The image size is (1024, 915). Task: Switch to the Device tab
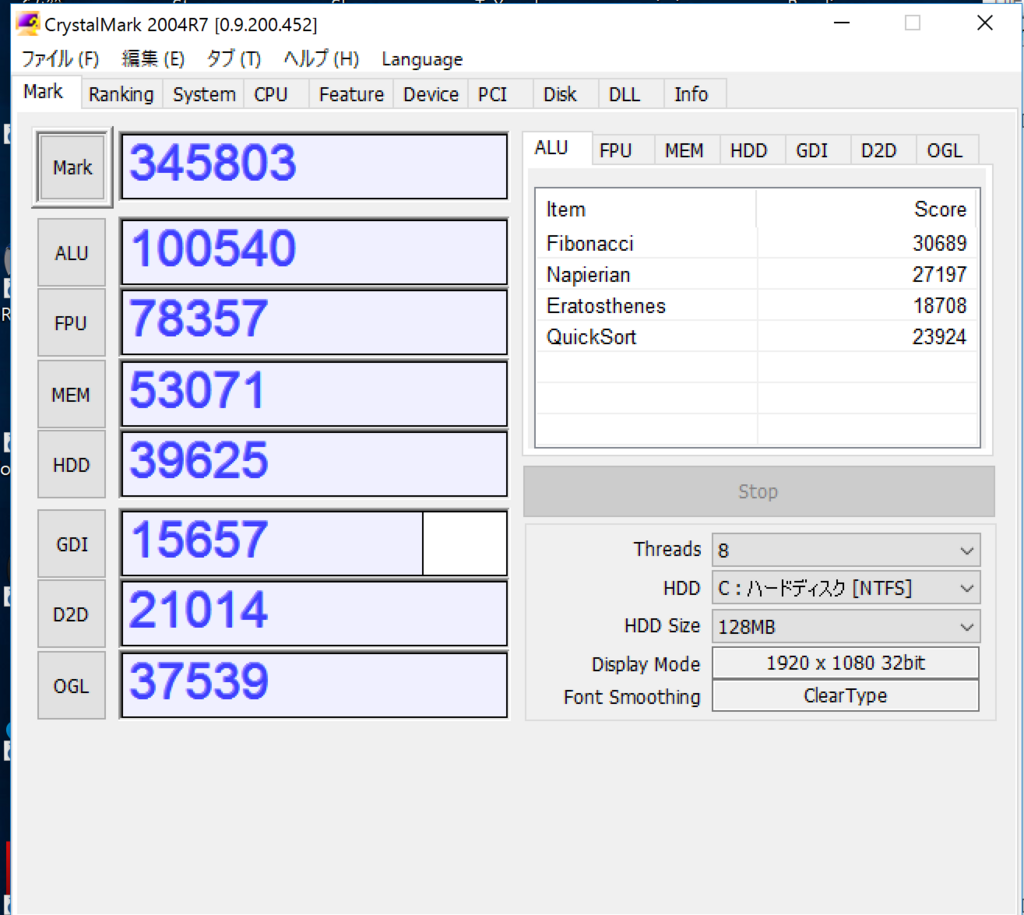430,94
